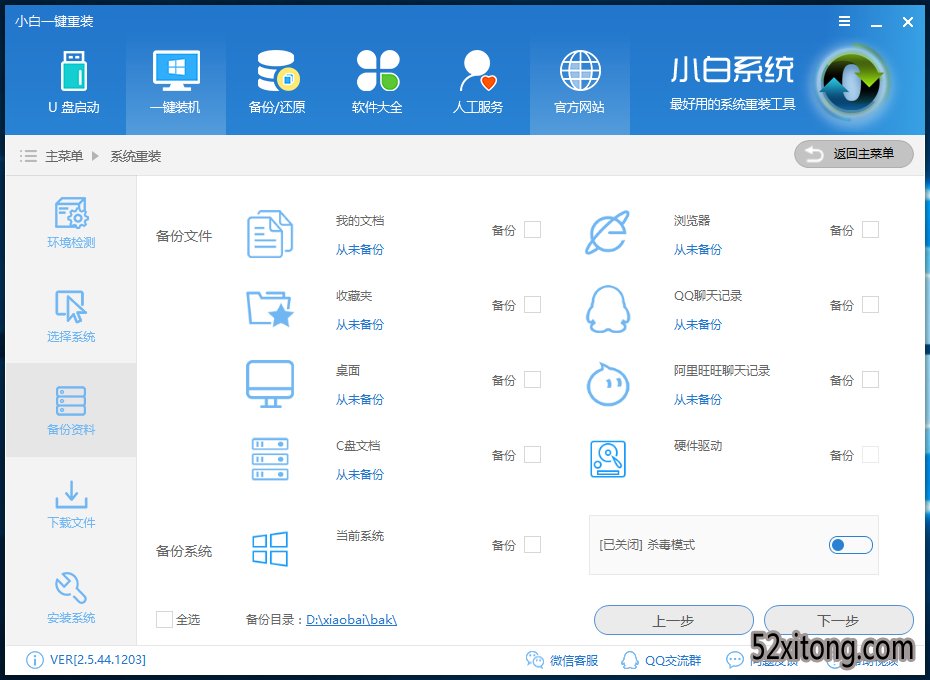This screenshot has width=930, height=680.
Task: Click 从未备份 status under 我的文档
Action: click(x=359, y=250)
